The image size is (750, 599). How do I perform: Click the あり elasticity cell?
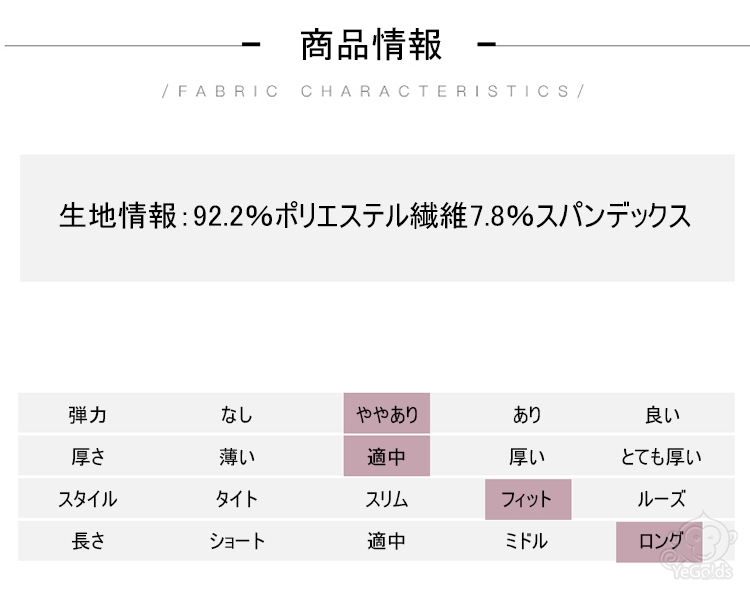[527, 414]
